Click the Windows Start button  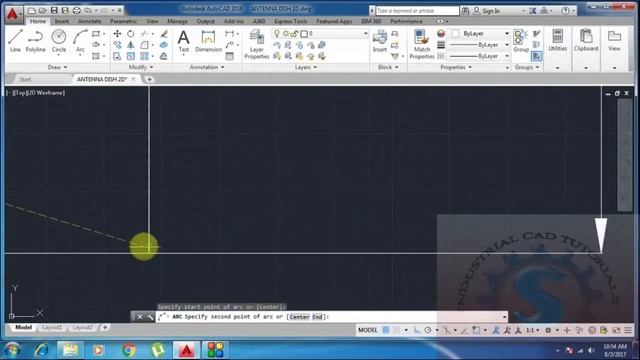[13, 350]
